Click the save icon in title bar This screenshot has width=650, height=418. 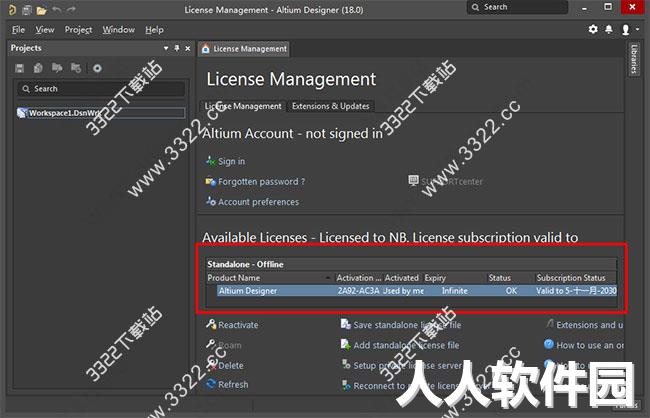(x=27, y=10)
